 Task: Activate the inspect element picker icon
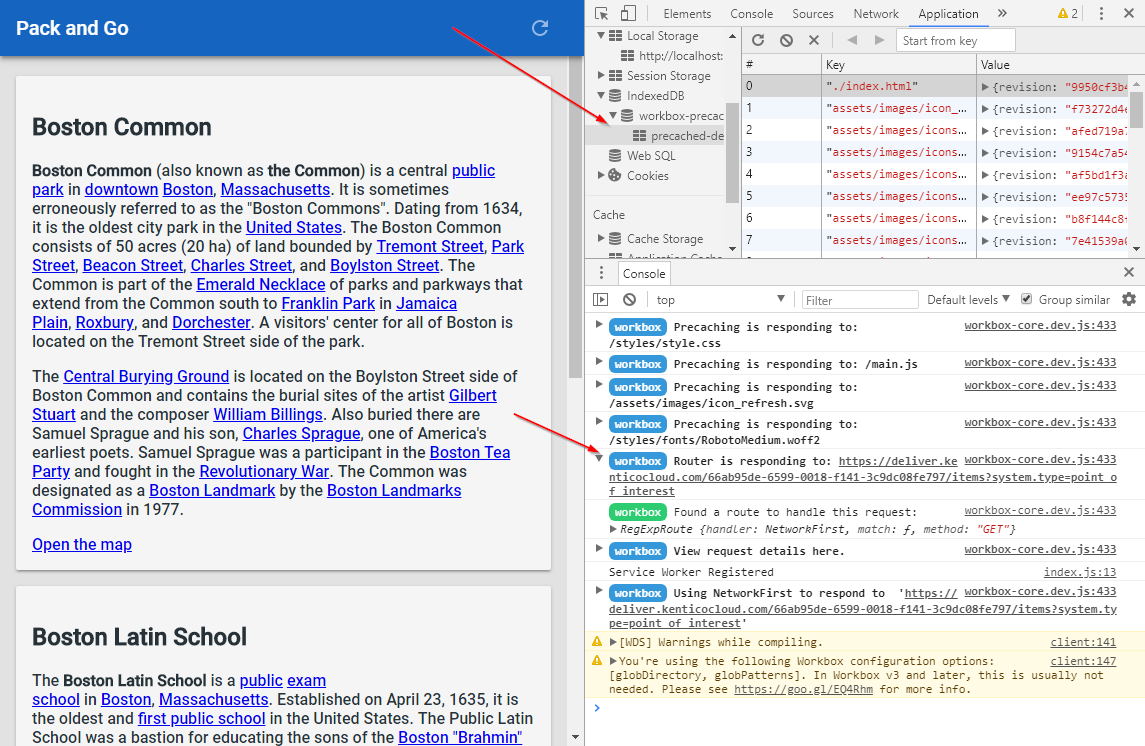tap(601, 14)
